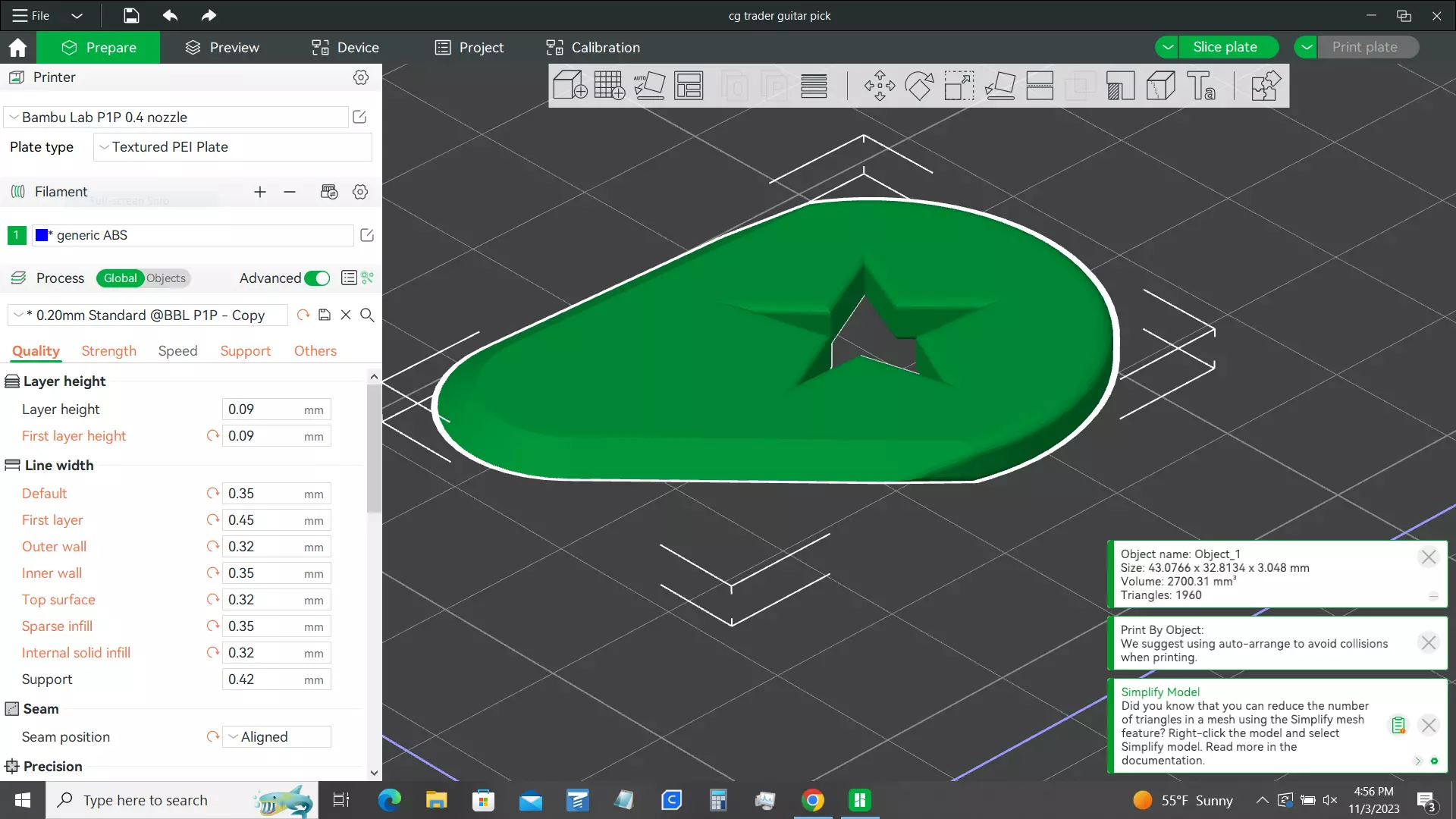Edit the Bambu Lab P1P printer preset
Viewport: 1456px width, 819px height.
(359, 117)
